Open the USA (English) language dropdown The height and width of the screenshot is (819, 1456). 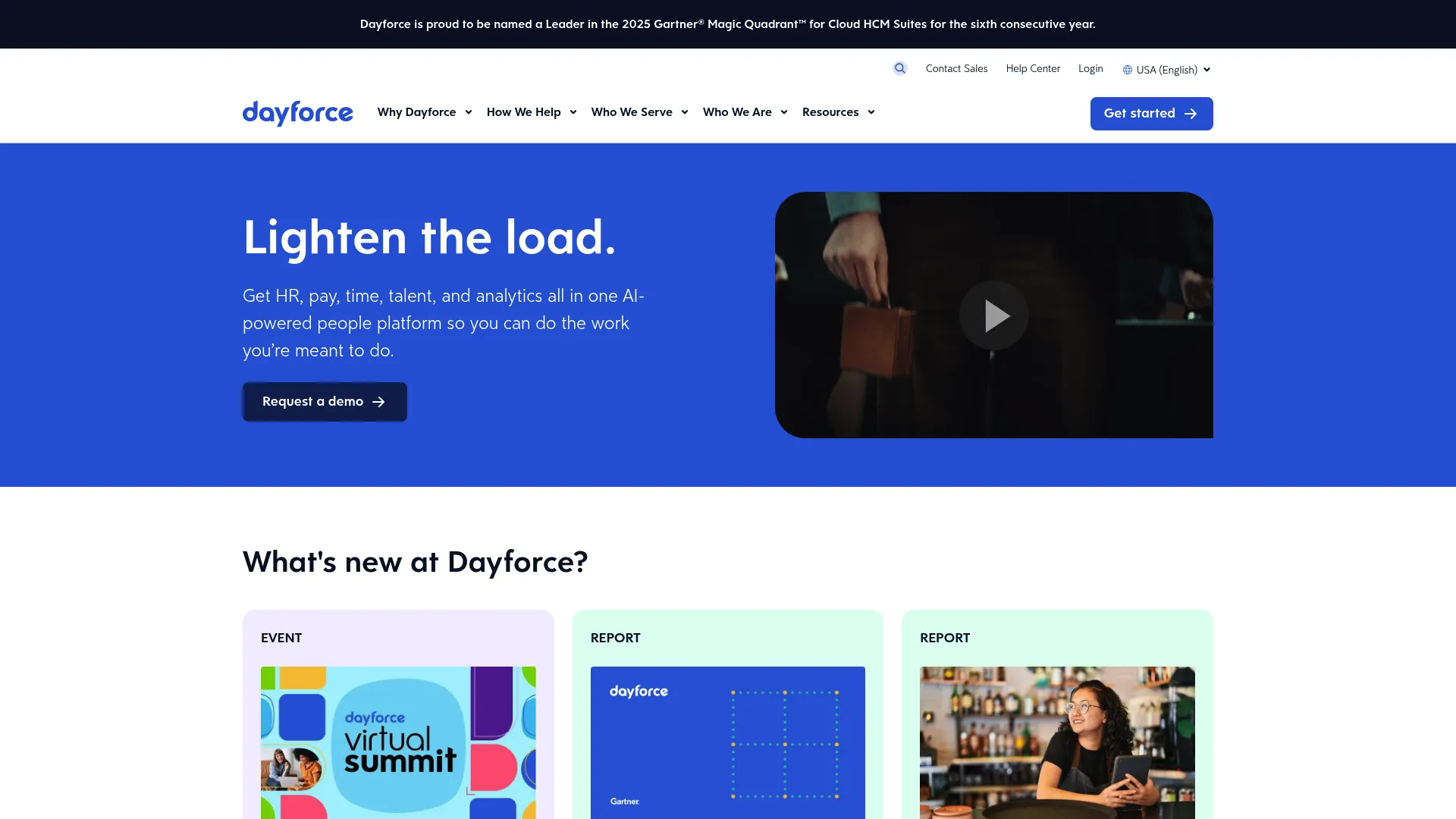[x=1167, y=70]
